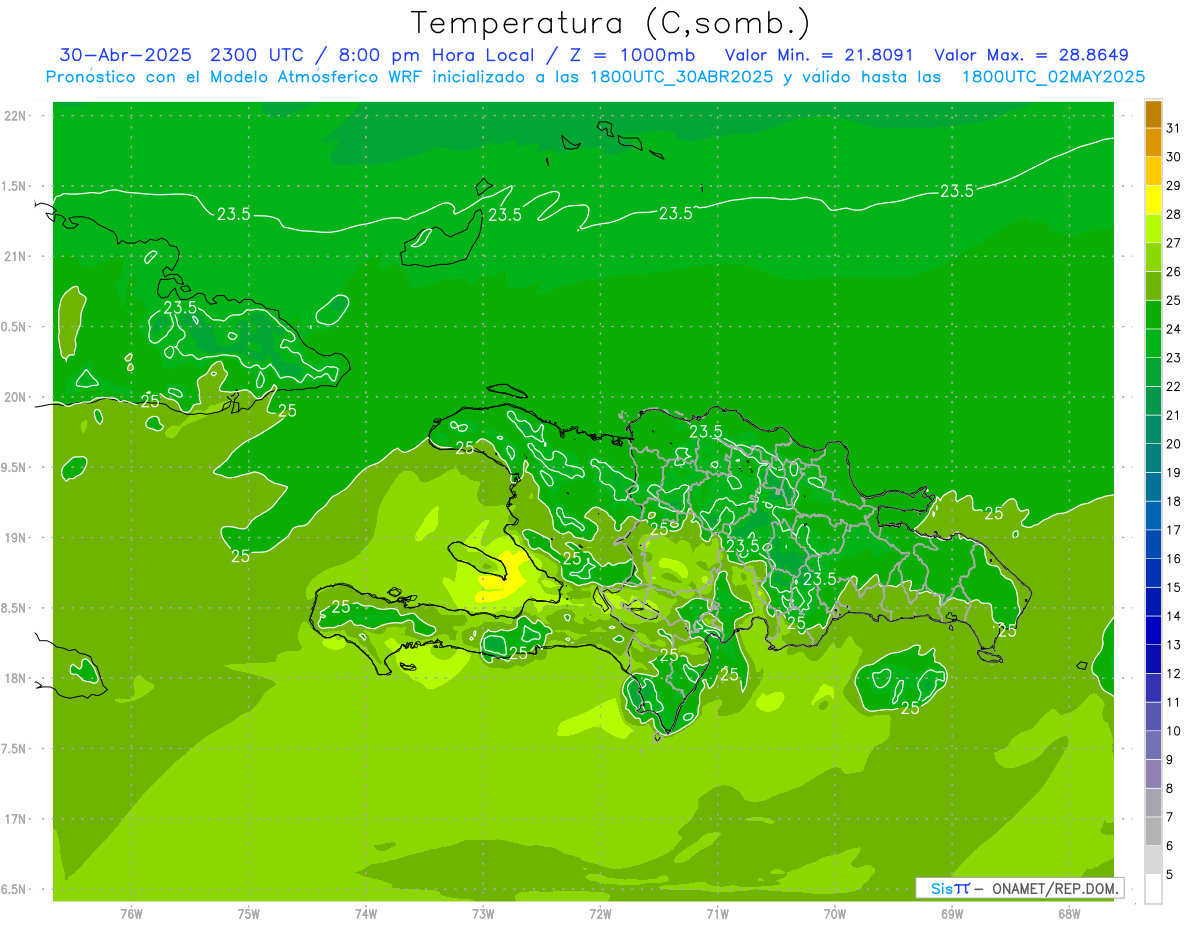The height and width of the screenshot is (927, 1200).
Task: Click the dark orange legend band above 31
Action: coord(1153,114)
